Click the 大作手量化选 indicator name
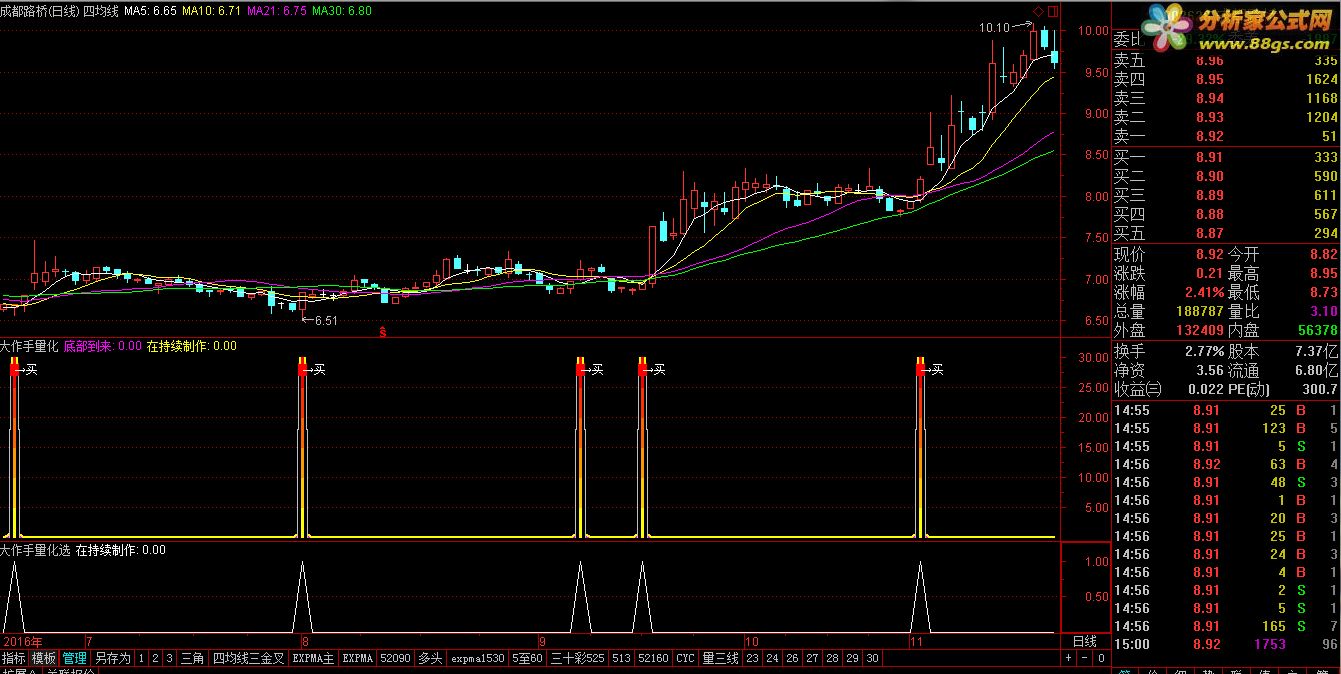1341x674 pixels. pyautogui.click(x=35, y=550)
